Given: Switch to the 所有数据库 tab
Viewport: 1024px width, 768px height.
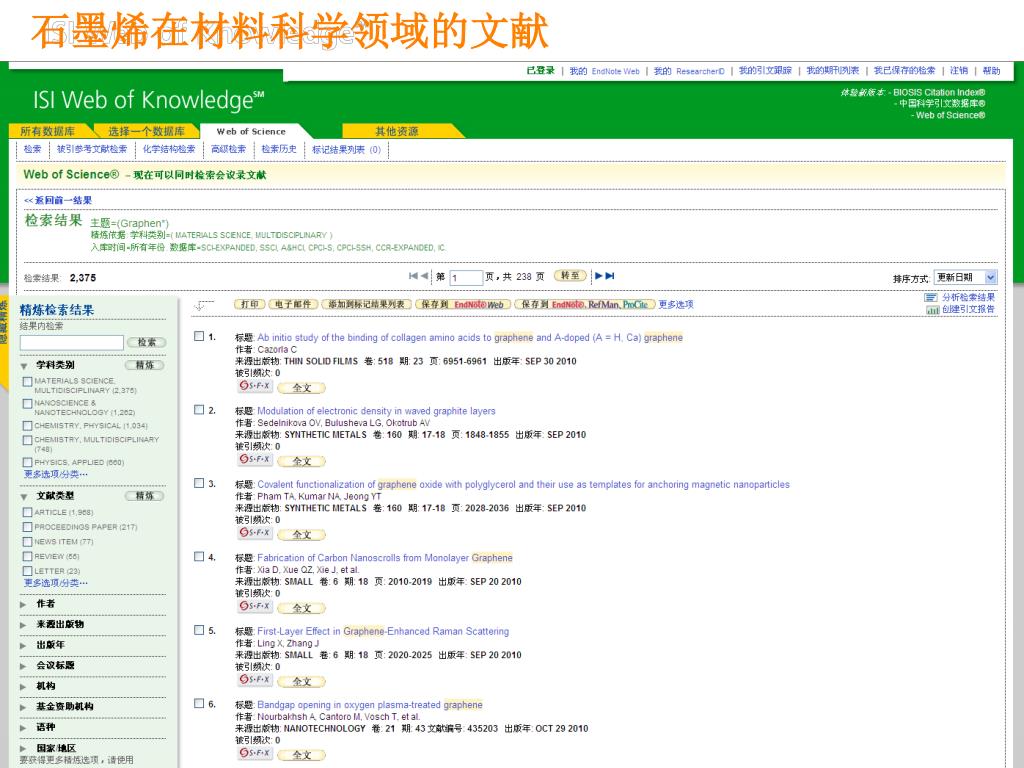Looking at the screenshot, I should (x=48, y=131).
